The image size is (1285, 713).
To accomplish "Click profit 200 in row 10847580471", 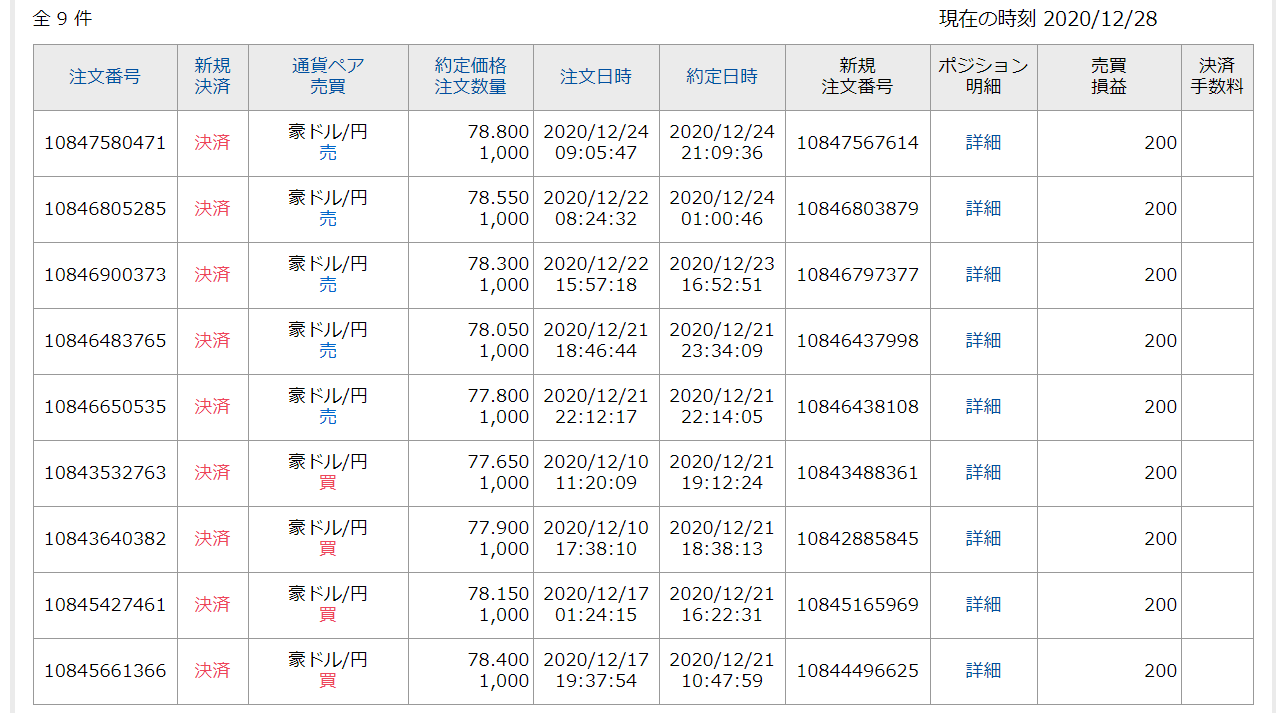I will tap(1161, 143).
